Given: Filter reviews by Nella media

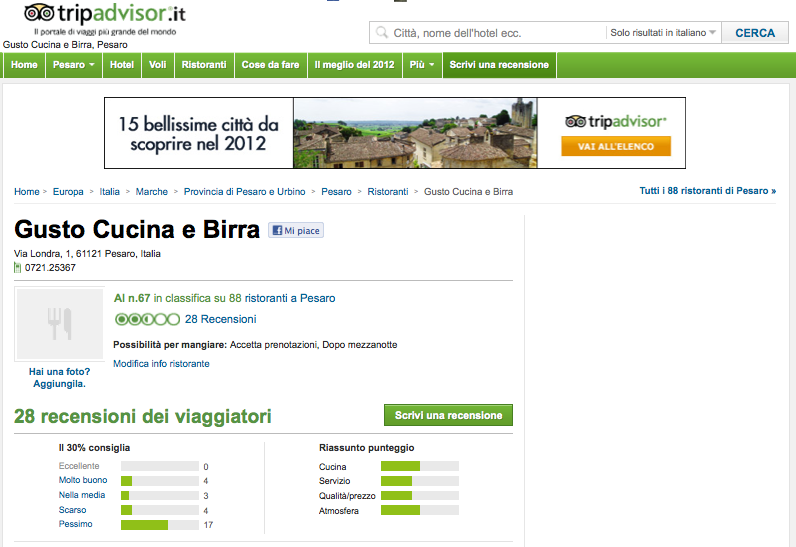Looking at the screenshot, I should point(82,495).
